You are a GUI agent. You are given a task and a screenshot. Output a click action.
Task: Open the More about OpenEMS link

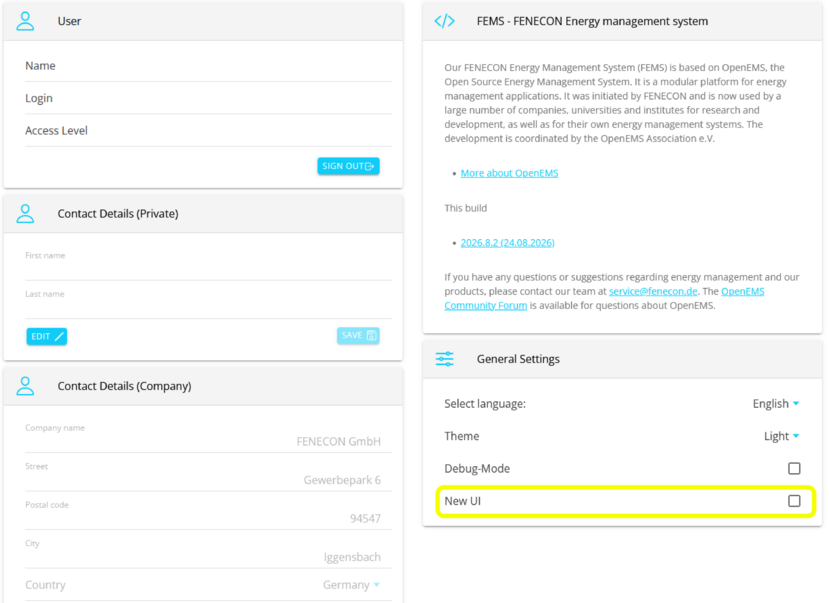point(509,173)
